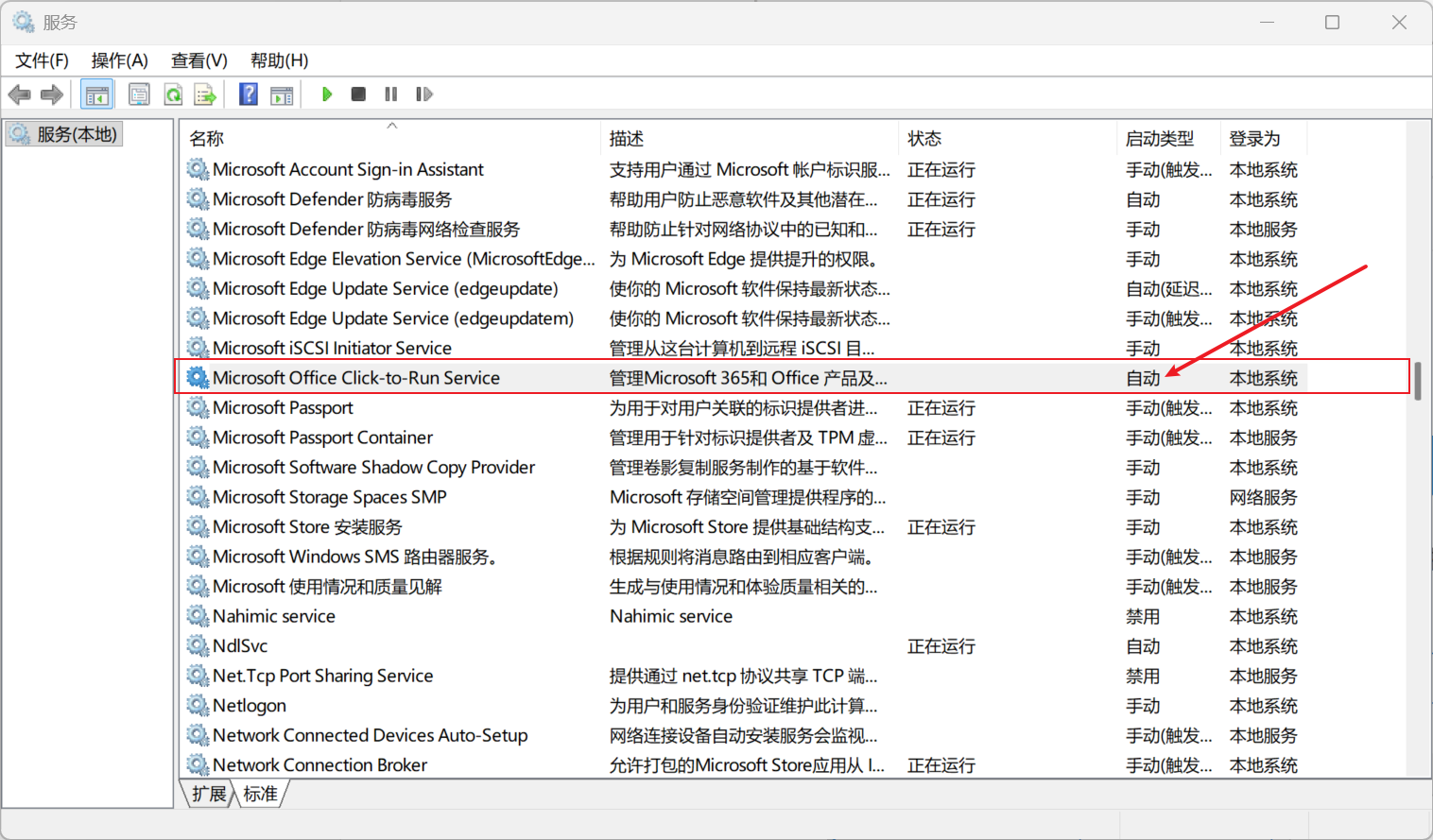Toggle the show/hide console tree icon
This screenshot has height=840, width=1433.
pos(96,94)
